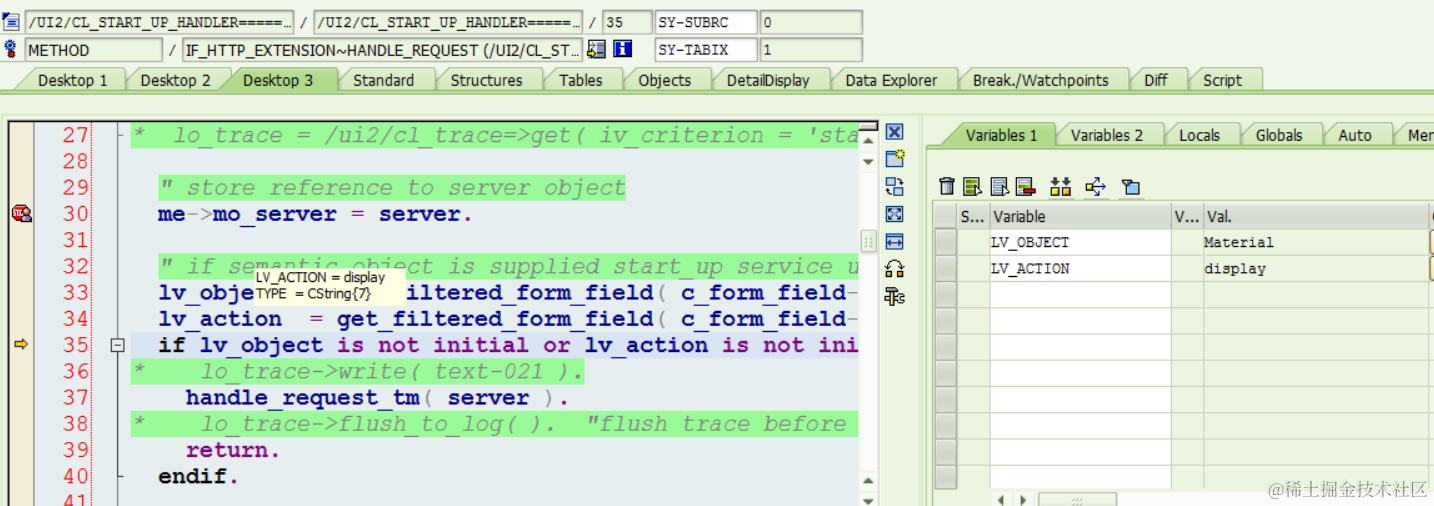Select the row selector for LV_ACTION
This screenshot has height=506, width=1434.
(x=946, y=268)
